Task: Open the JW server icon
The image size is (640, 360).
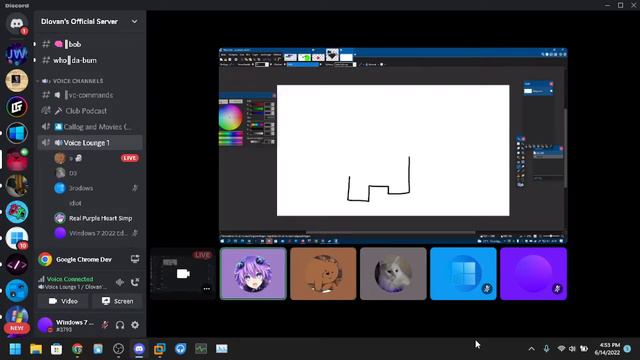Action: [x=16, y=53]
